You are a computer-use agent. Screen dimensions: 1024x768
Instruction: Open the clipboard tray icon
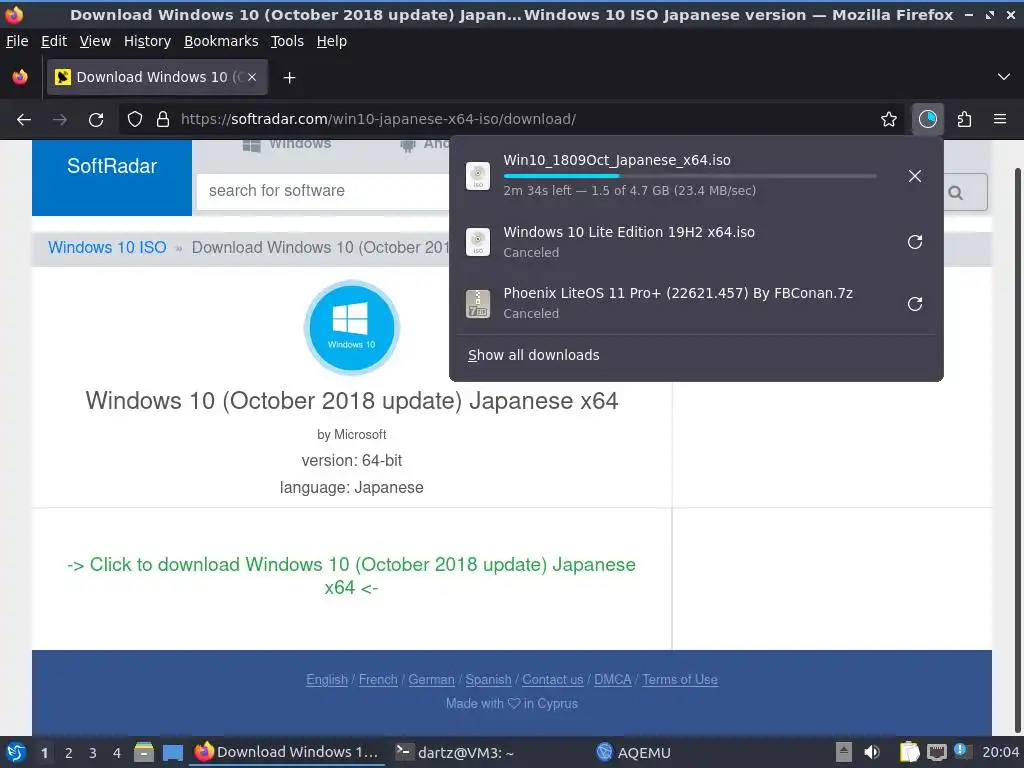908,752
